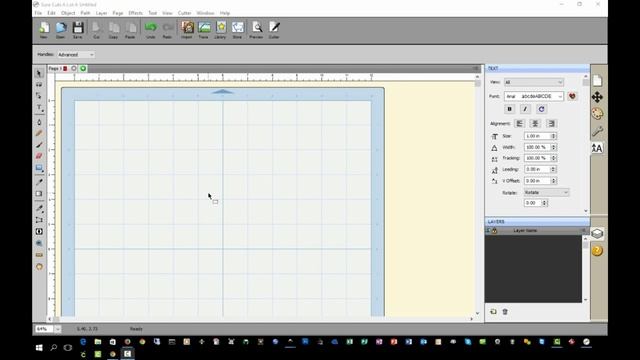Screen dimensions: 640x360
Task: Open the zoom percentage dropdown
Action: (58, 329)
